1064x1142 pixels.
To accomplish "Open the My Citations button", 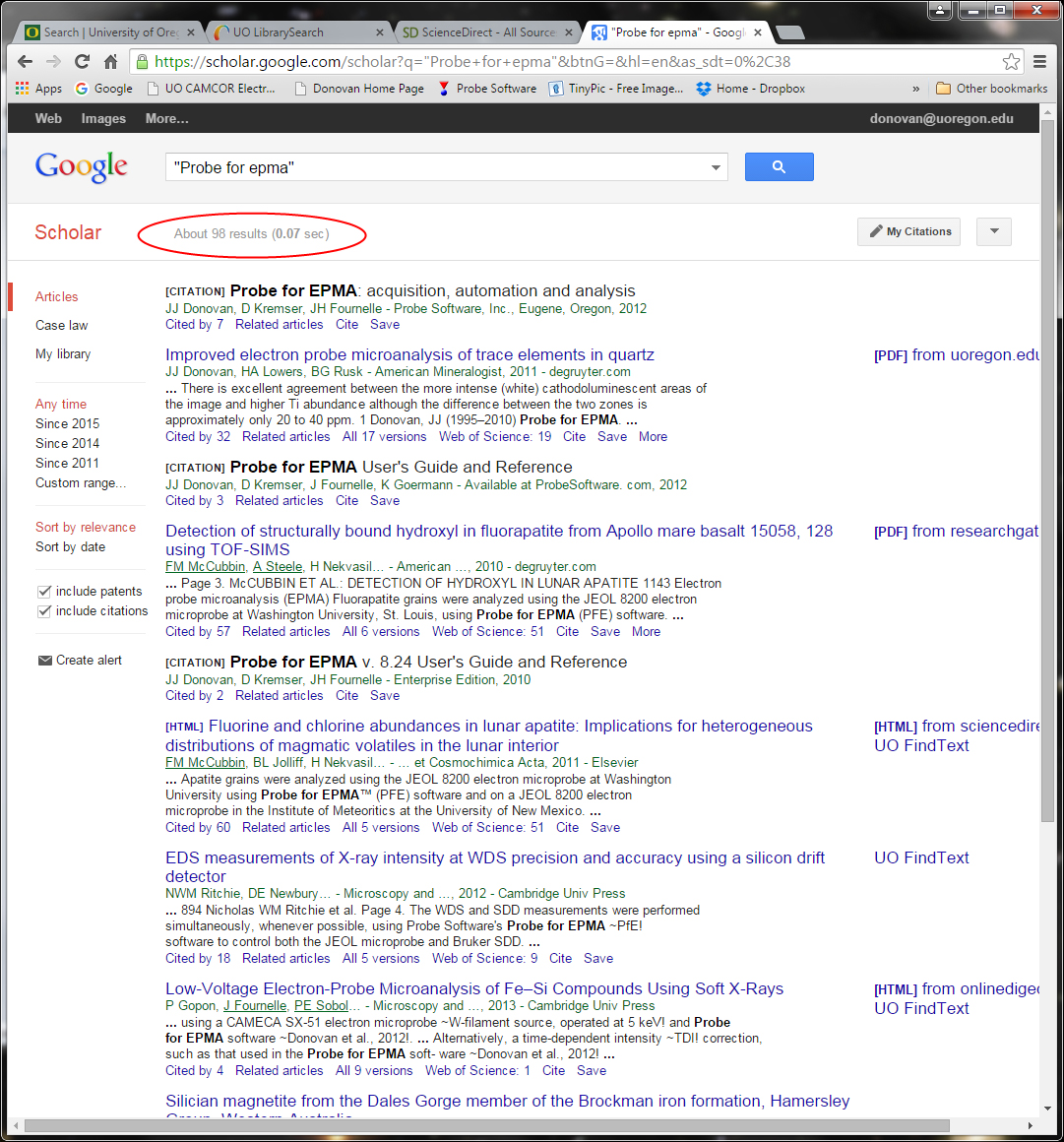I will (x=908, y=232).
